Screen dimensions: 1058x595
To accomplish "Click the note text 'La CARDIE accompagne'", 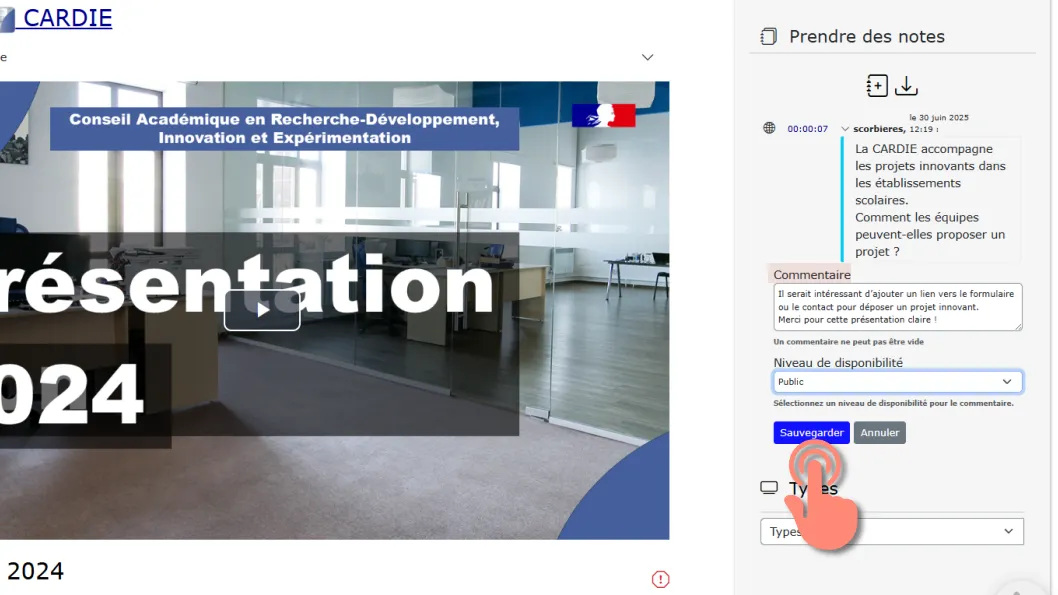I will pos(923,149).
